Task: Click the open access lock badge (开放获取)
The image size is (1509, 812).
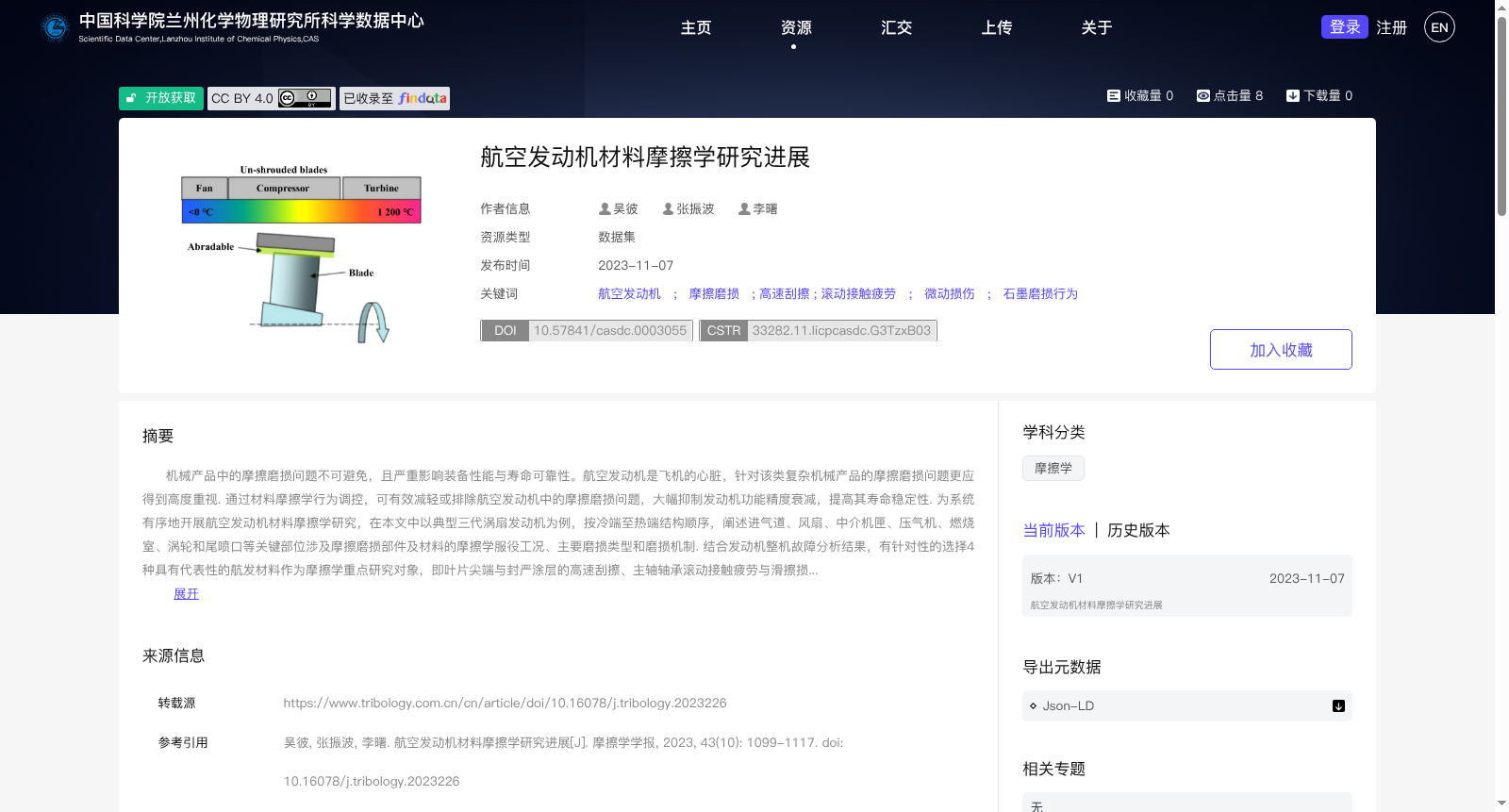Action: click(x=161, y=98)
